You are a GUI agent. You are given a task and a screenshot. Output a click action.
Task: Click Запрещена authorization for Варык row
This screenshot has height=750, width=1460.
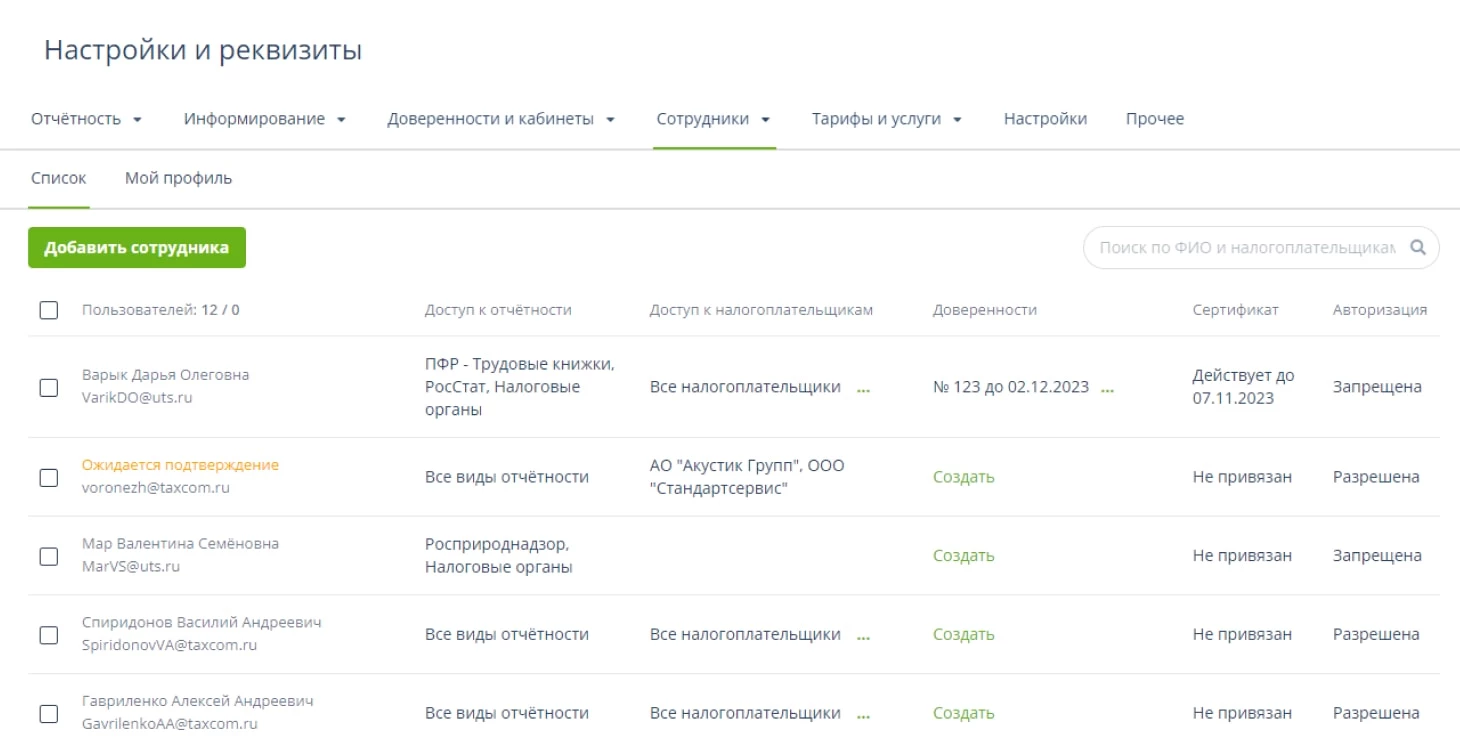tap(1377, 387)
